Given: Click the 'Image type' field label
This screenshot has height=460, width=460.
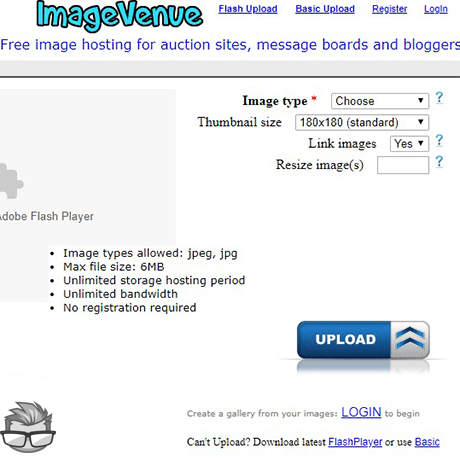Looking at the screenshot, I should 275,101.
